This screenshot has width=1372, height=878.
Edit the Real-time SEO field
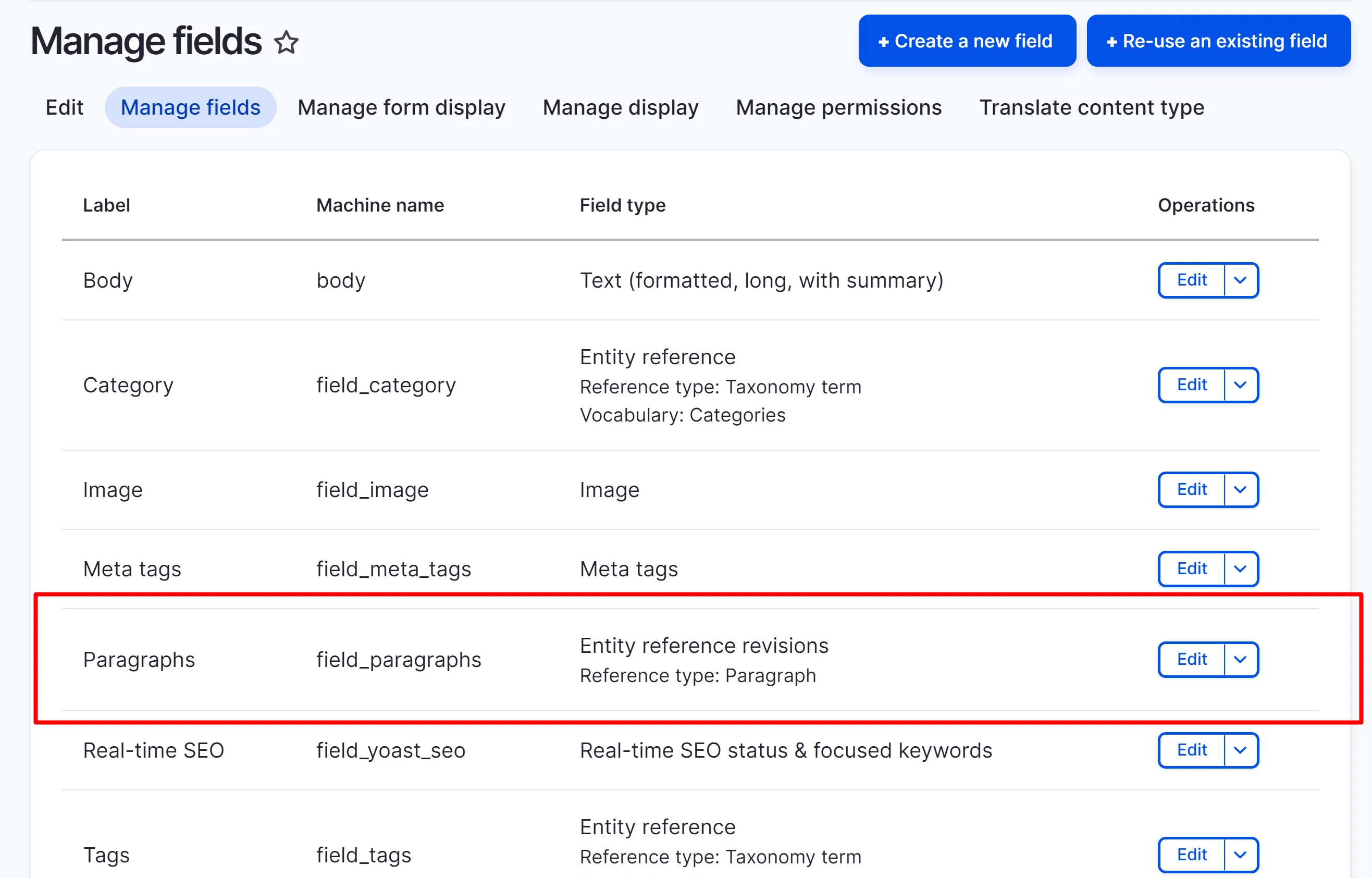[1191, 750]
